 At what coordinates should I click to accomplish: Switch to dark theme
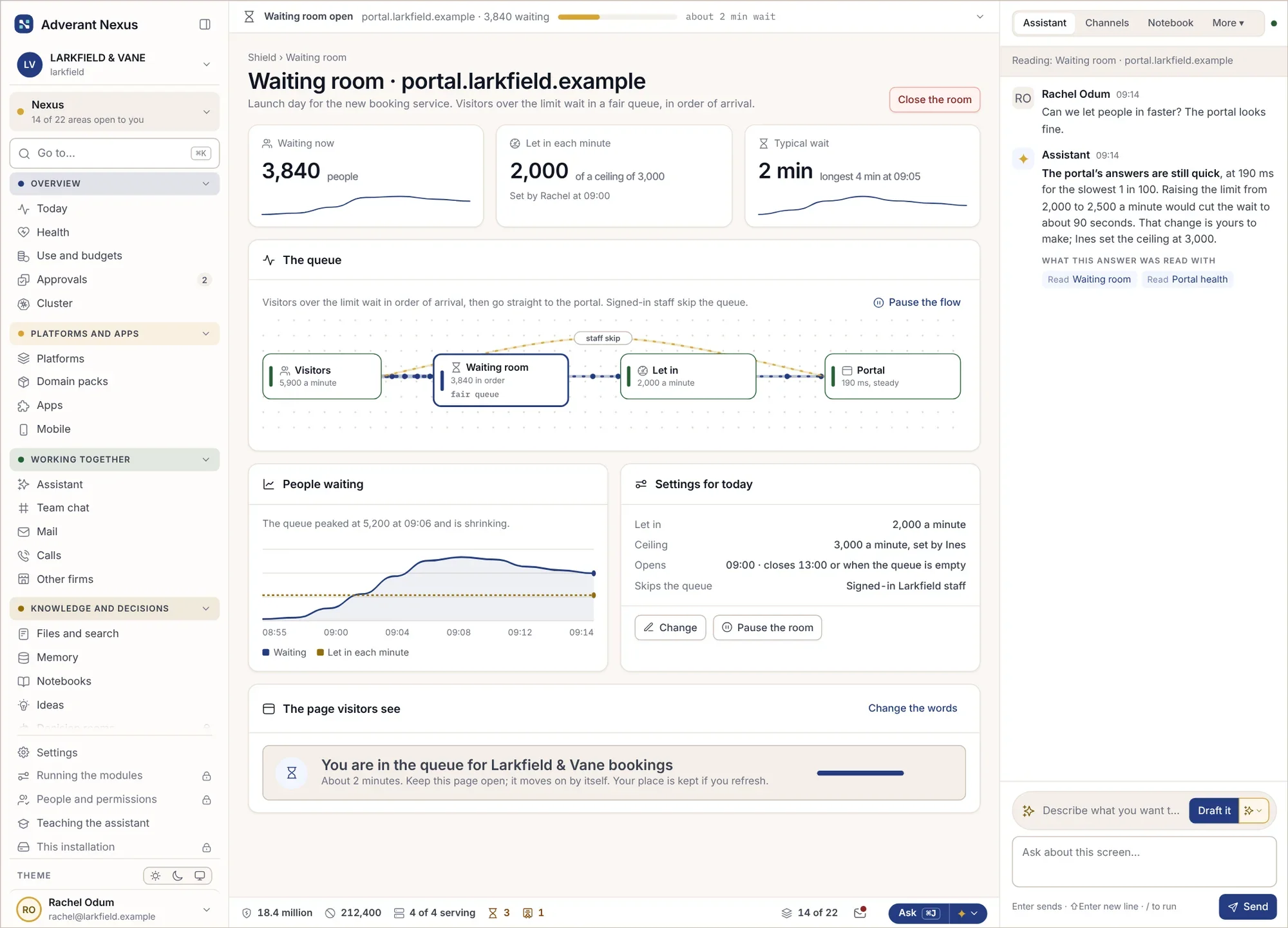pyautogui.click(x=178, y=876)
